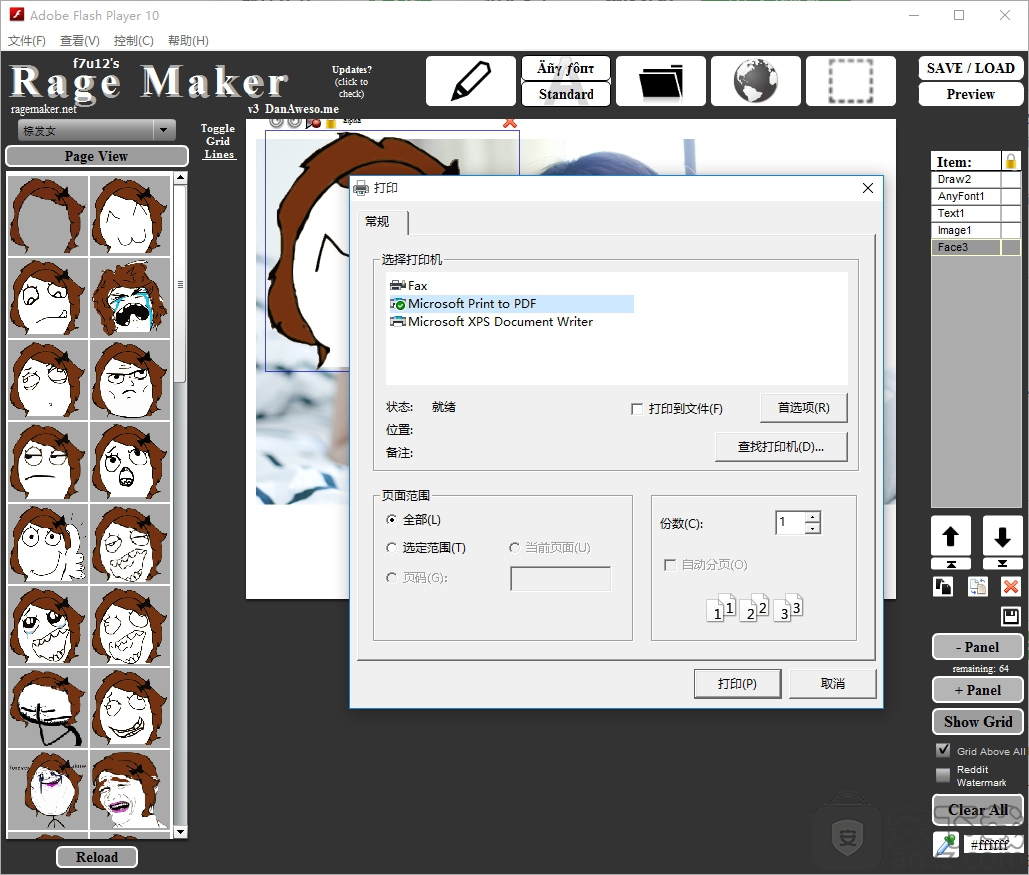Select the 当前页面(U) radio button

[x=514, y=547]
